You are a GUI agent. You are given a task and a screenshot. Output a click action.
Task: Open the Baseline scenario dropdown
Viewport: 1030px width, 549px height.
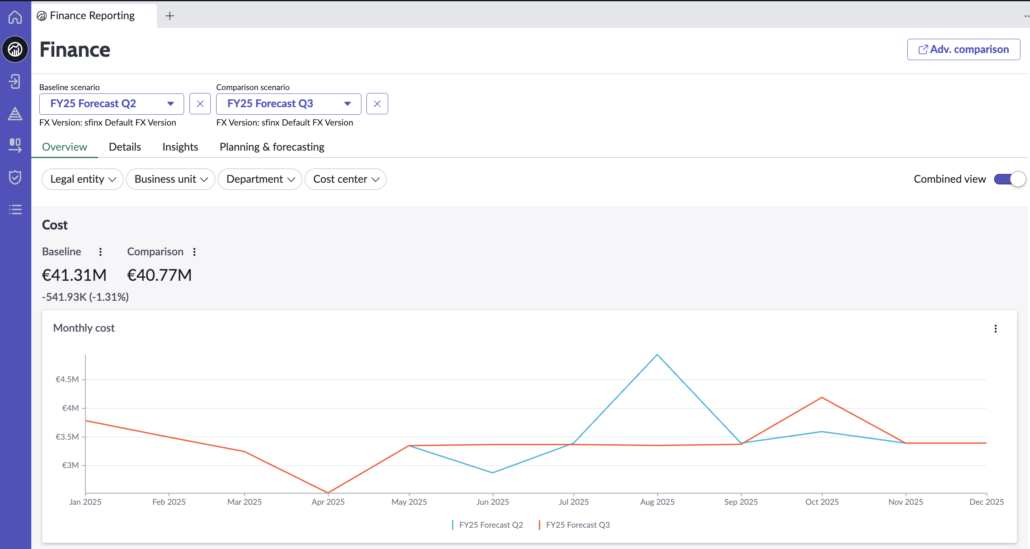[111, 104]
